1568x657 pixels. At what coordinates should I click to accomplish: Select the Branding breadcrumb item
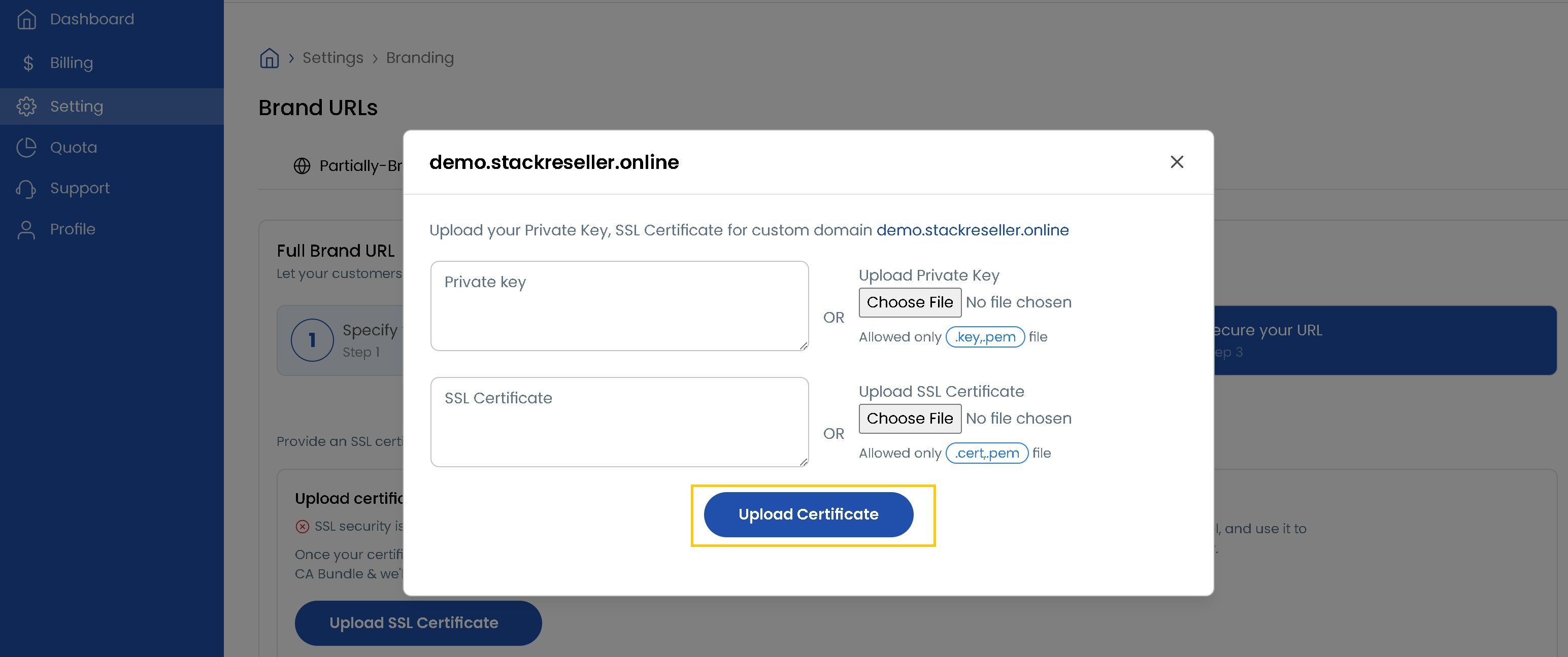coord(419,58)
